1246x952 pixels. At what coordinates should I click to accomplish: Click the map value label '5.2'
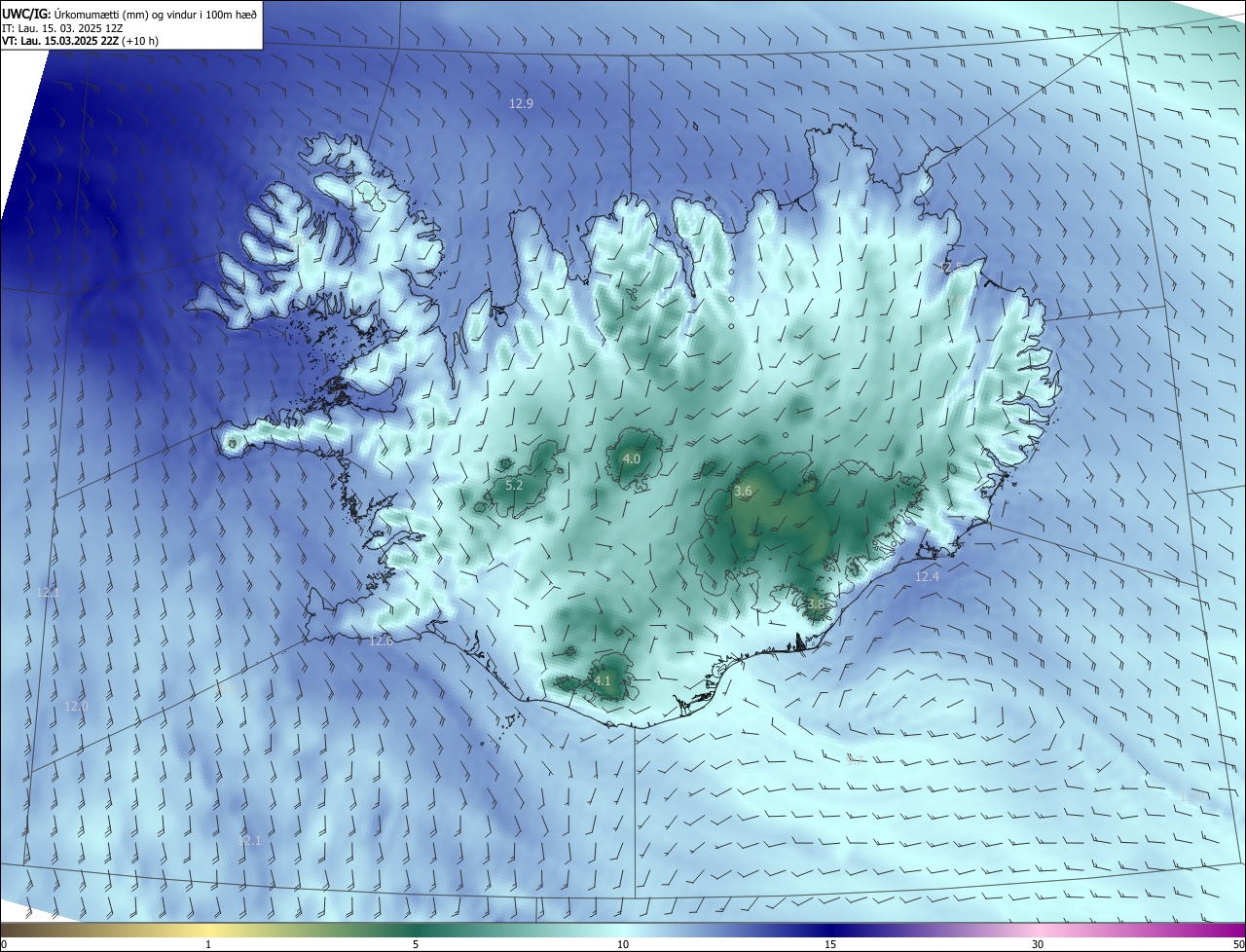point(515,485)
